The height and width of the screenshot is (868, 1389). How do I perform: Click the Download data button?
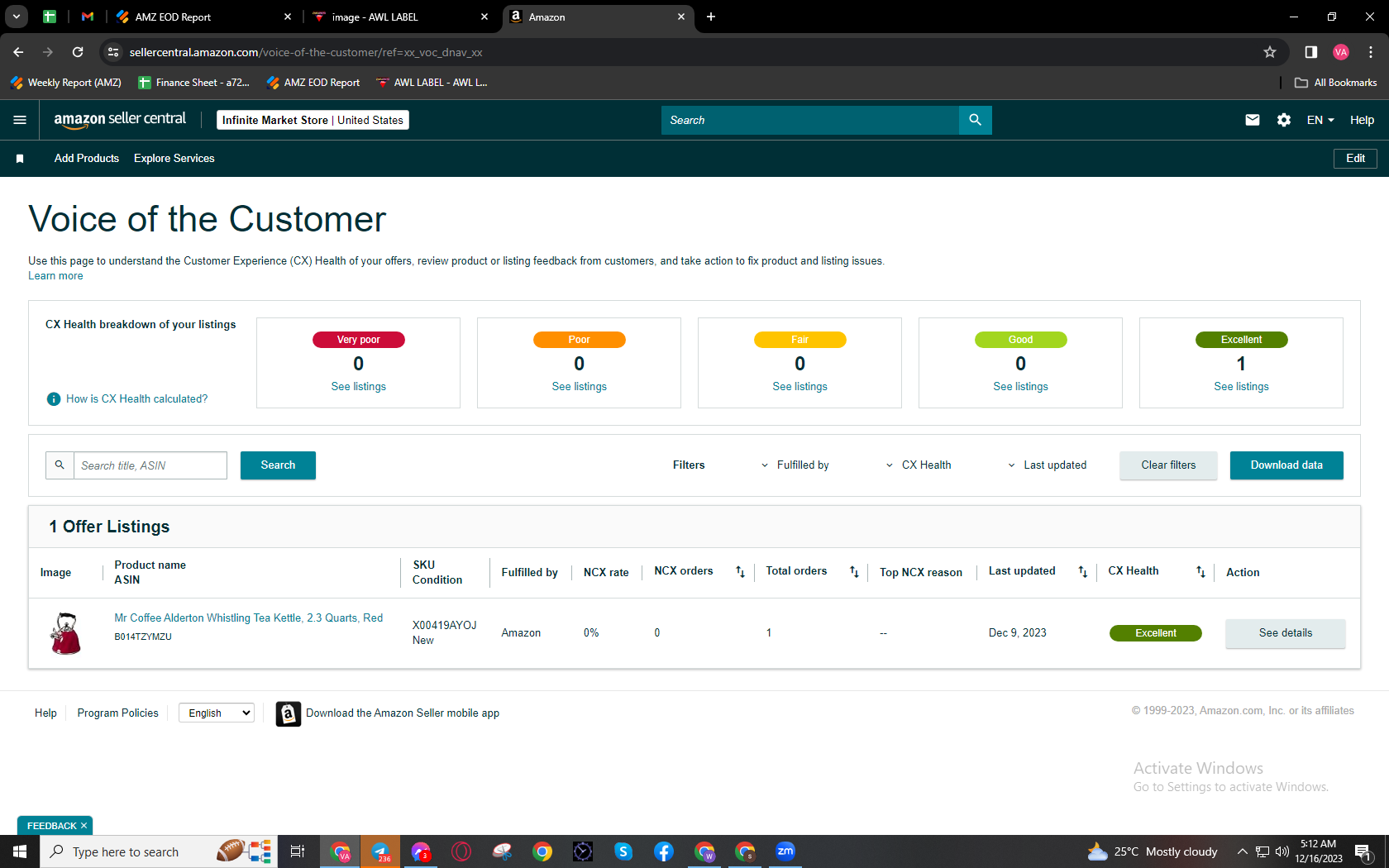1286,465
